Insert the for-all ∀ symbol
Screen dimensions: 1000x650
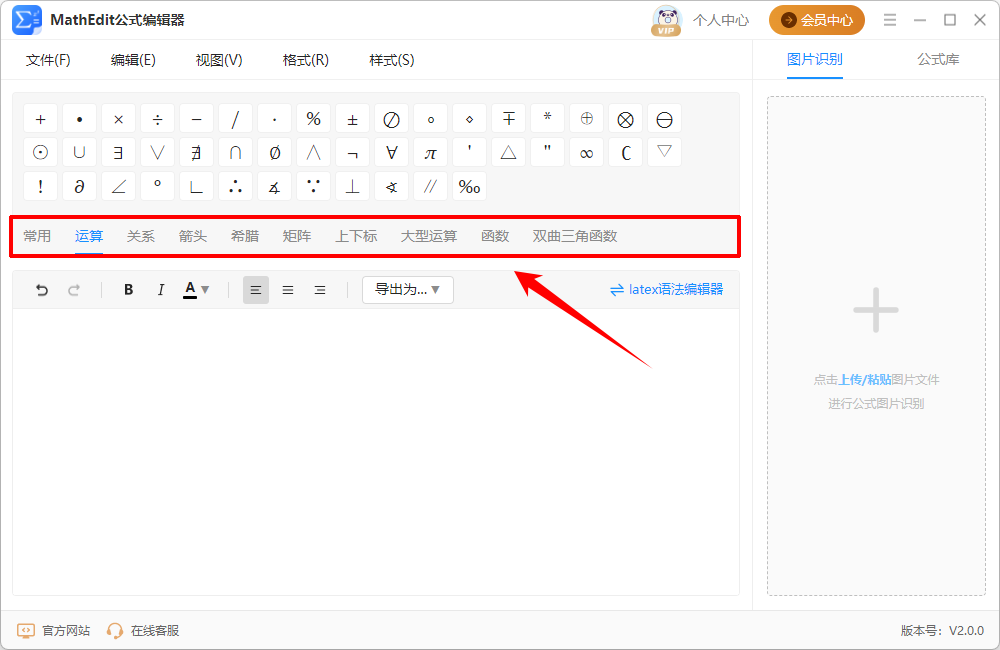391,153
